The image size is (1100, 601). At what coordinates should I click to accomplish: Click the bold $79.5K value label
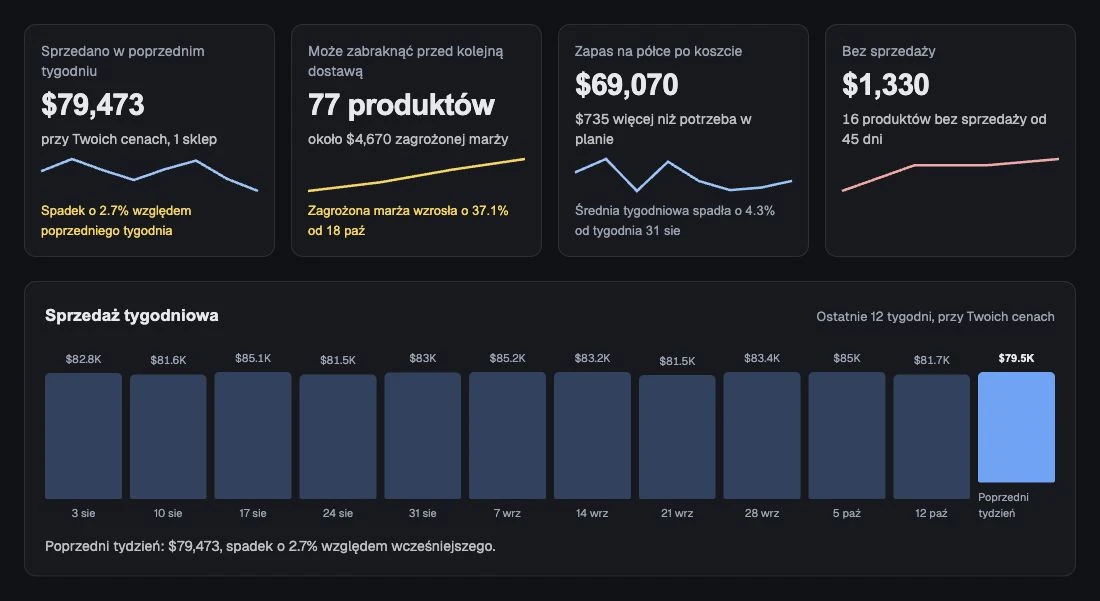pos(1017,358)
